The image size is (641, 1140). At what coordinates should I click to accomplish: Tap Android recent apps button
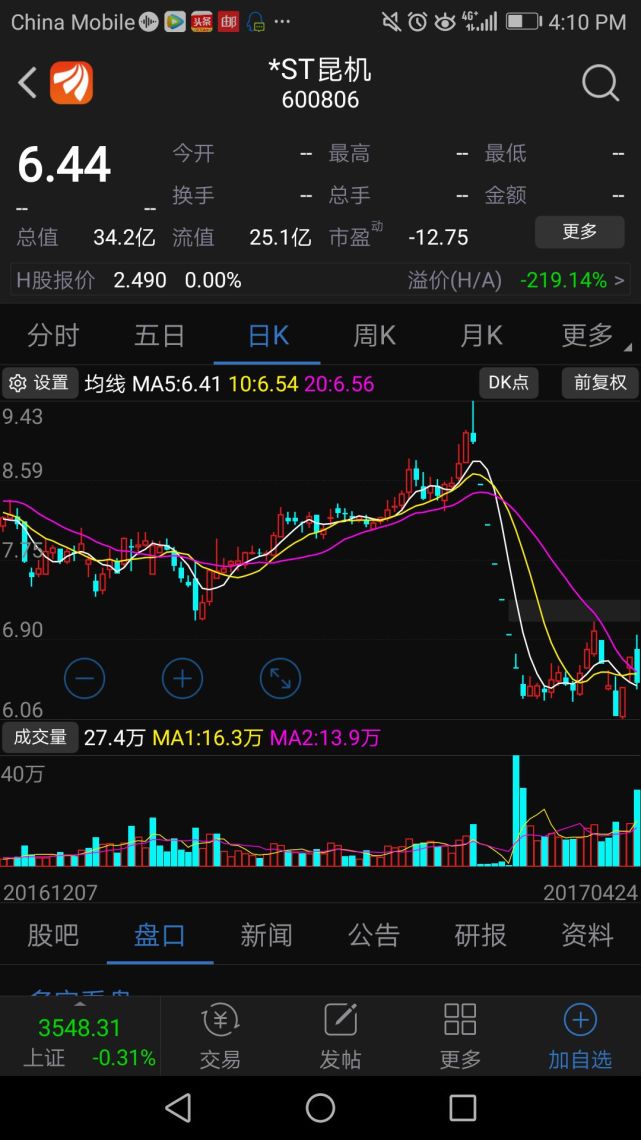click(462, 1108)
